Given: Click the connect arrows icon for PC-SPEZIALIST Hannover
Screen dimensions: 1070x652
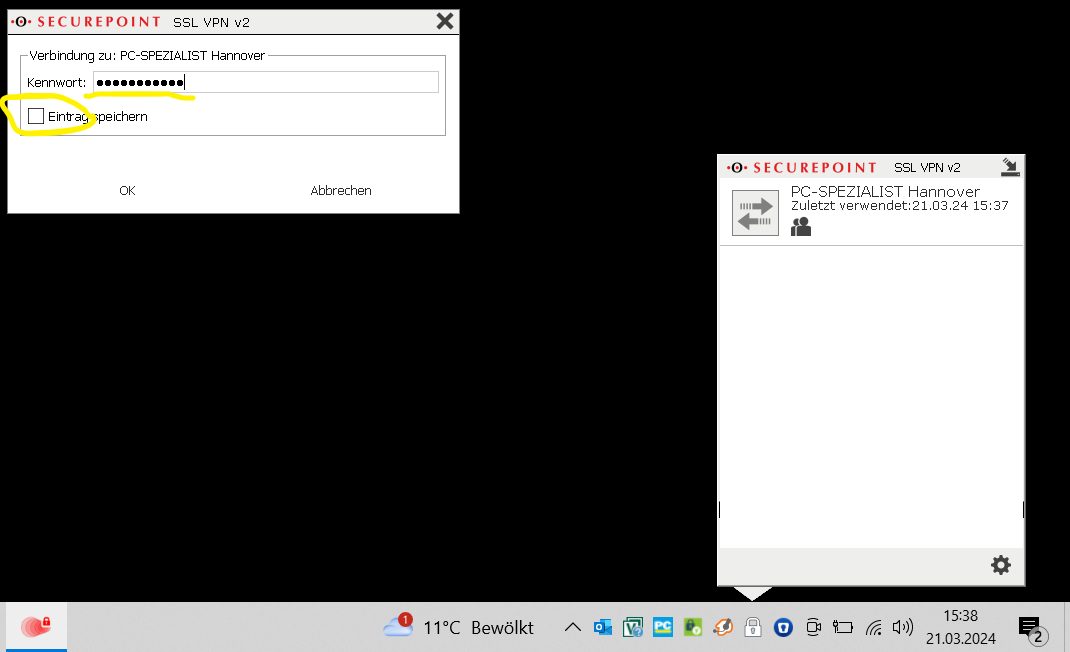Looking at the screenshot, I should 755,213.
